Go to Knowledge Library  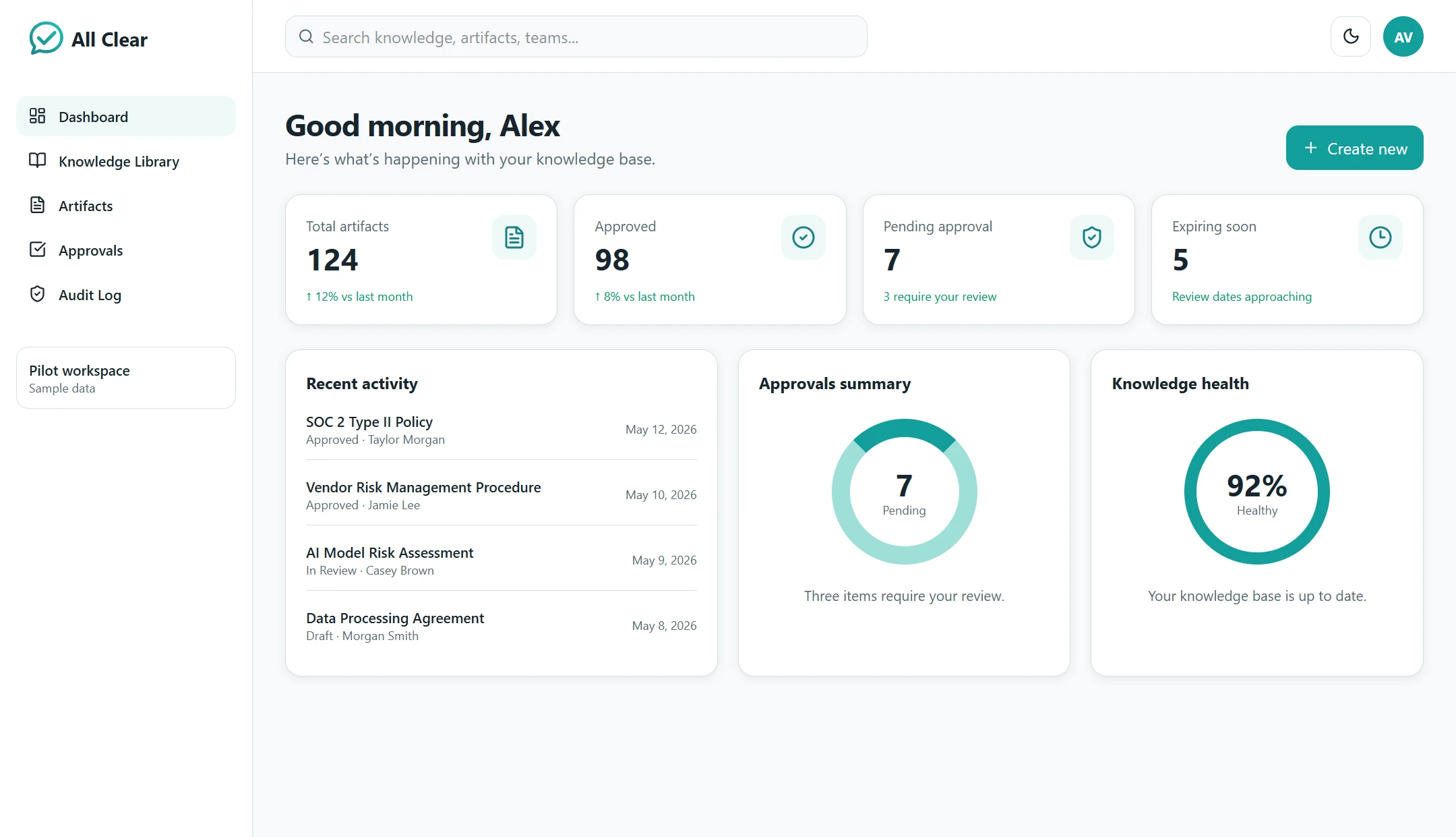126,161
